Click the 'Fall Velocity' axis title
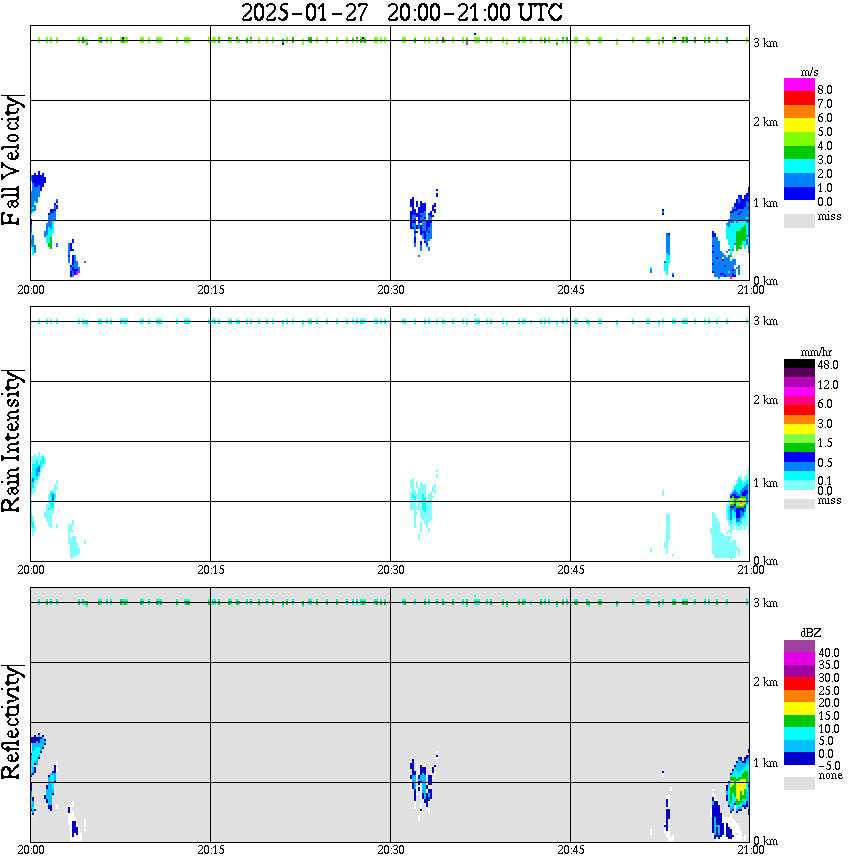The image size is (850, 868). pos(11,160)
